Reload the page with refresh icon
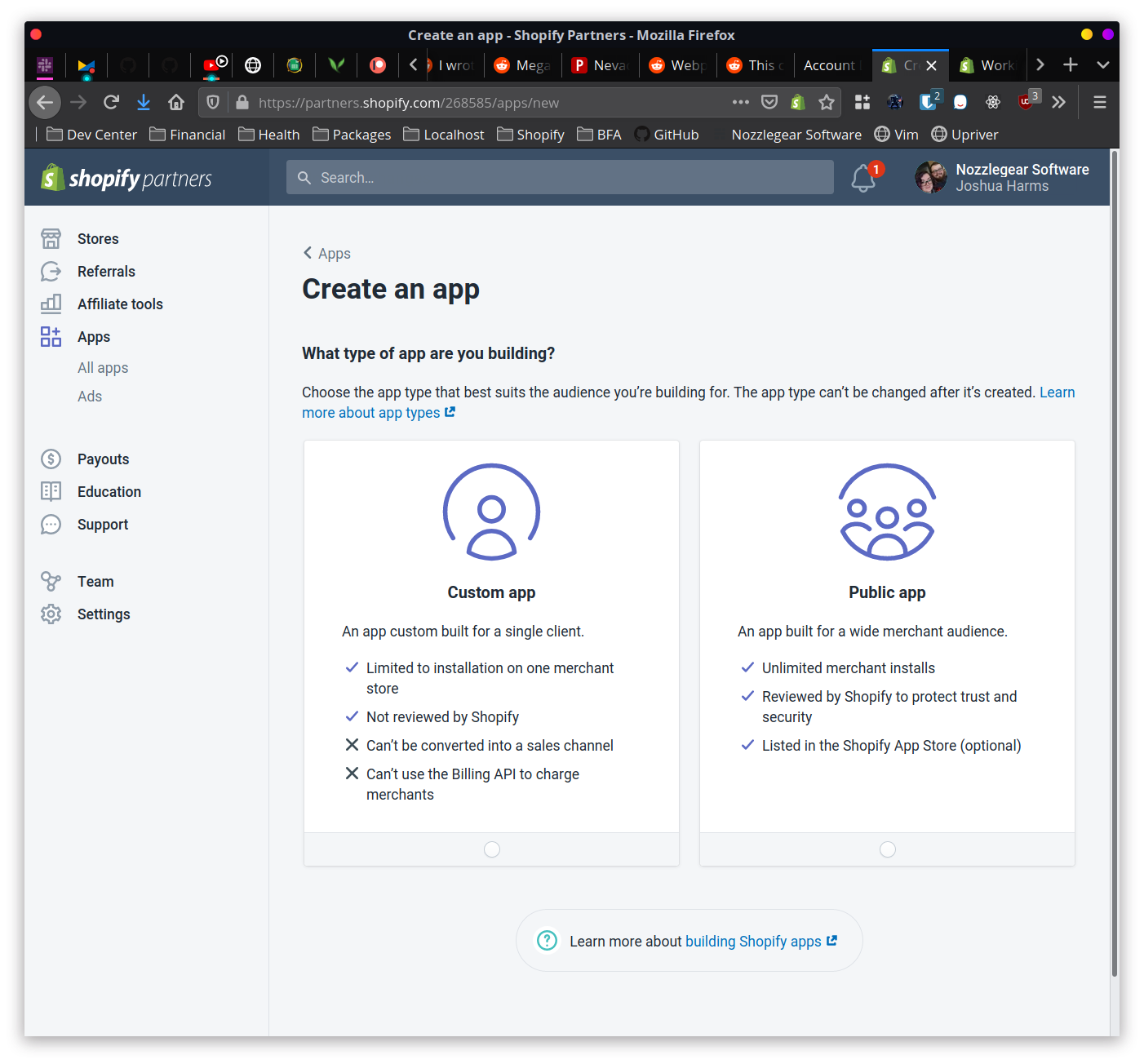Image resolution: width=1144 pixels, height=1064 pixels. click(111, 102)
